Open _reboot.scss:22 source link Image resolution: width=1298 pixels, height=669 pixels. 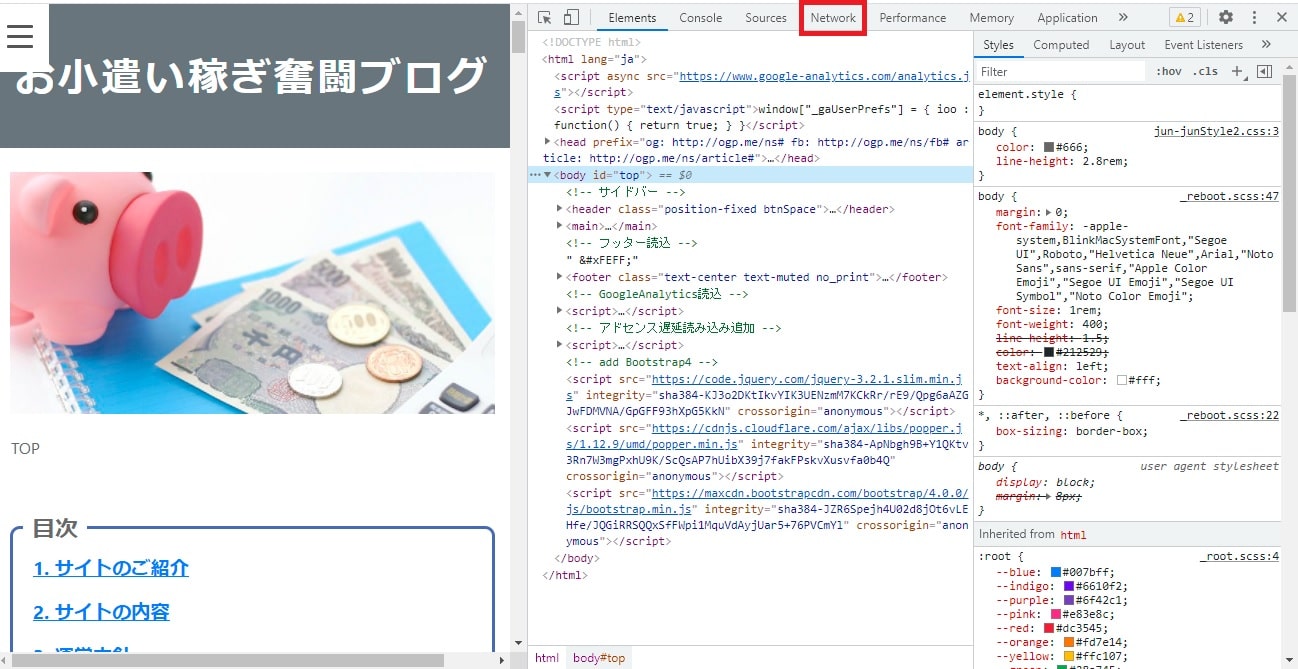click(x=1229, y=415)
